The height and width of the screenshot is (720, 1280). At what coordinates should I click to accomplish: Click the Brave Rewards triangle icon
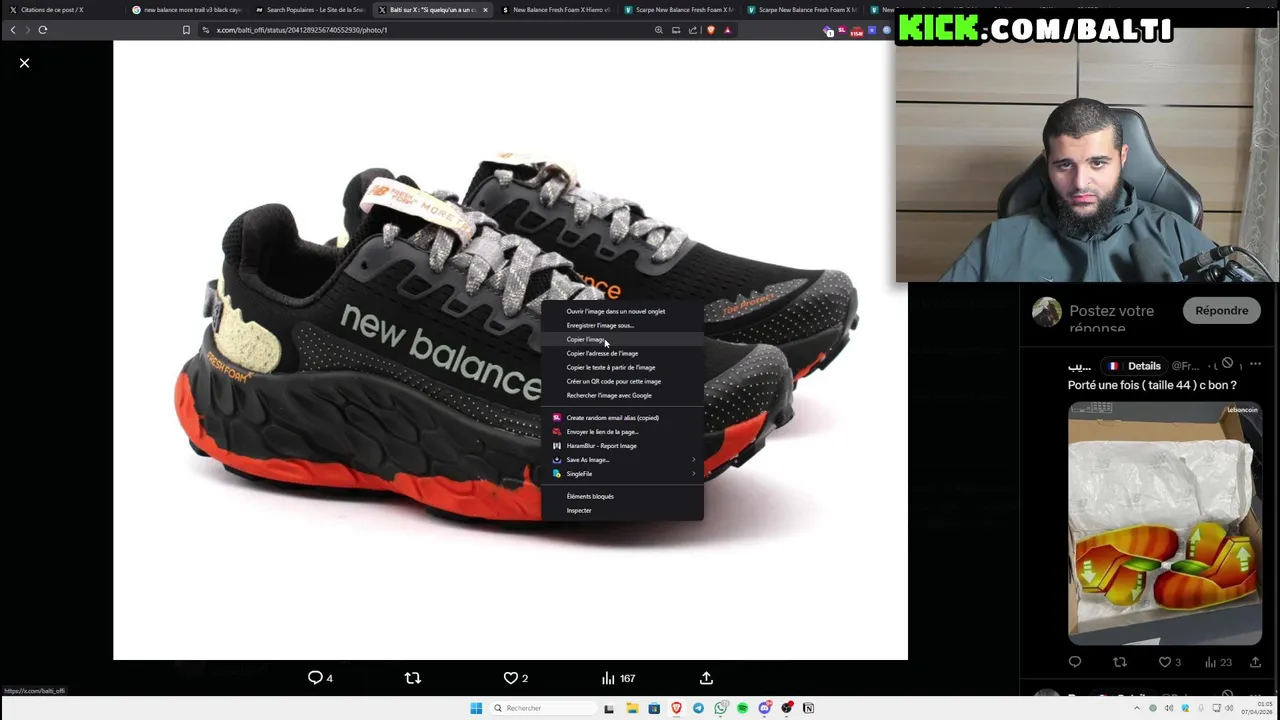pyautogui.click(x=727, y=30)
